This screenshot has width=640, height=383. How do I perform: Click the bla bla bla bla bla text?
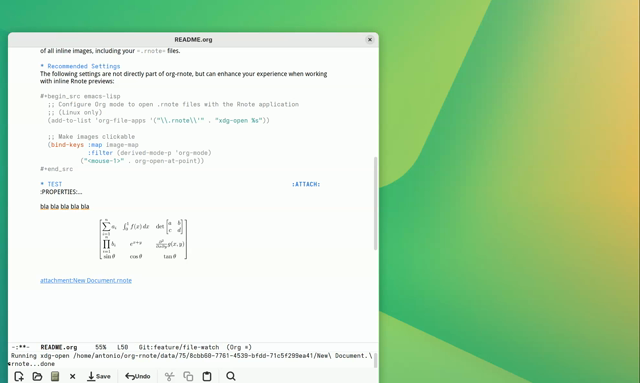(64, 207)
